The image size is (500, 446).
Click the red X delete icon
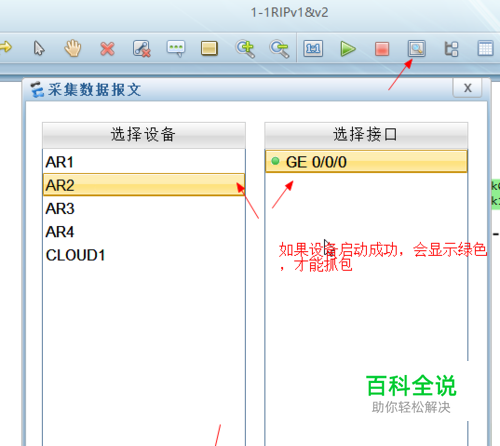click(107, 49)
